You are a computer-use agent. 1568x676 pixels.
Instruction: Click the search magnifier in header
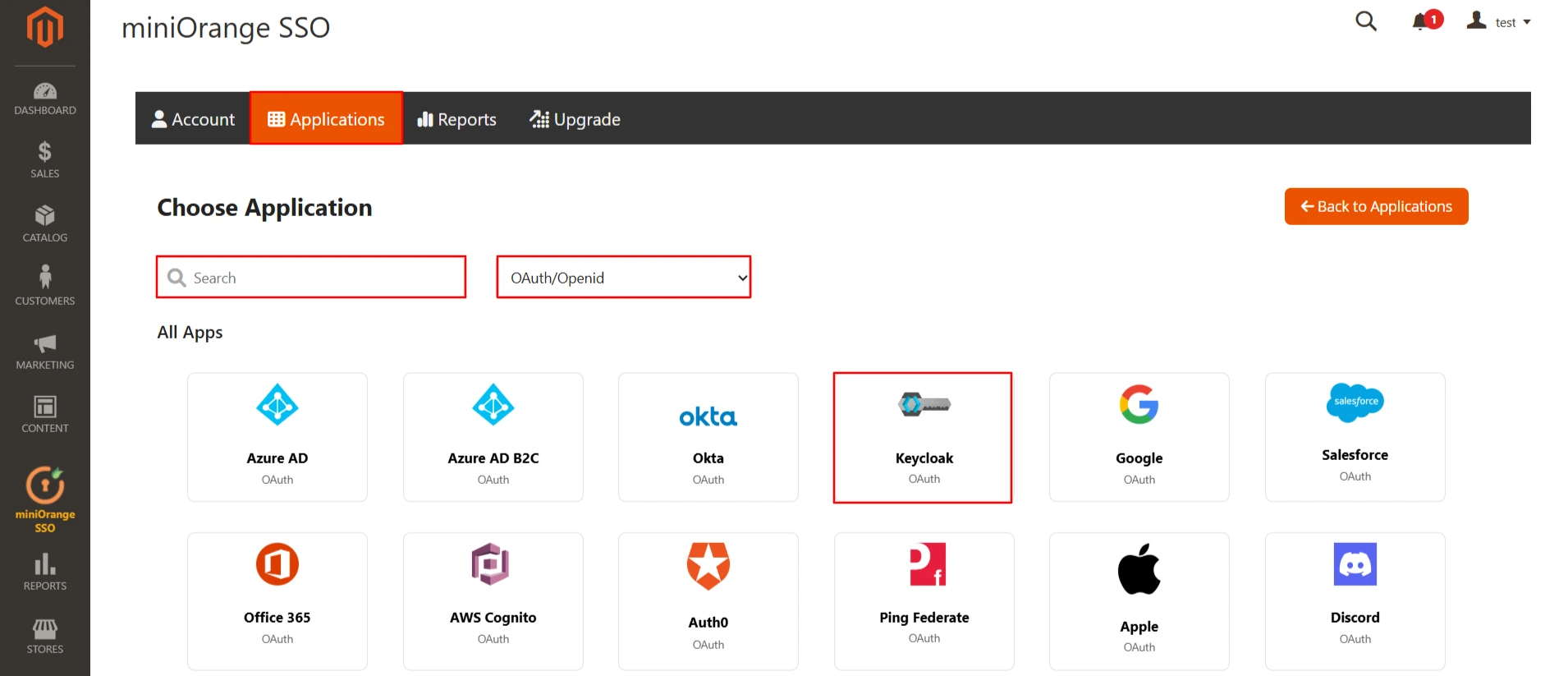coord(1366,21)
